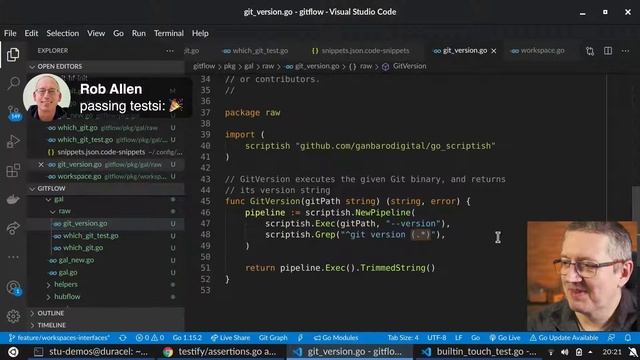Expand the helpers folder
This screenshot has height=360, width=640.
pos(48,284)
